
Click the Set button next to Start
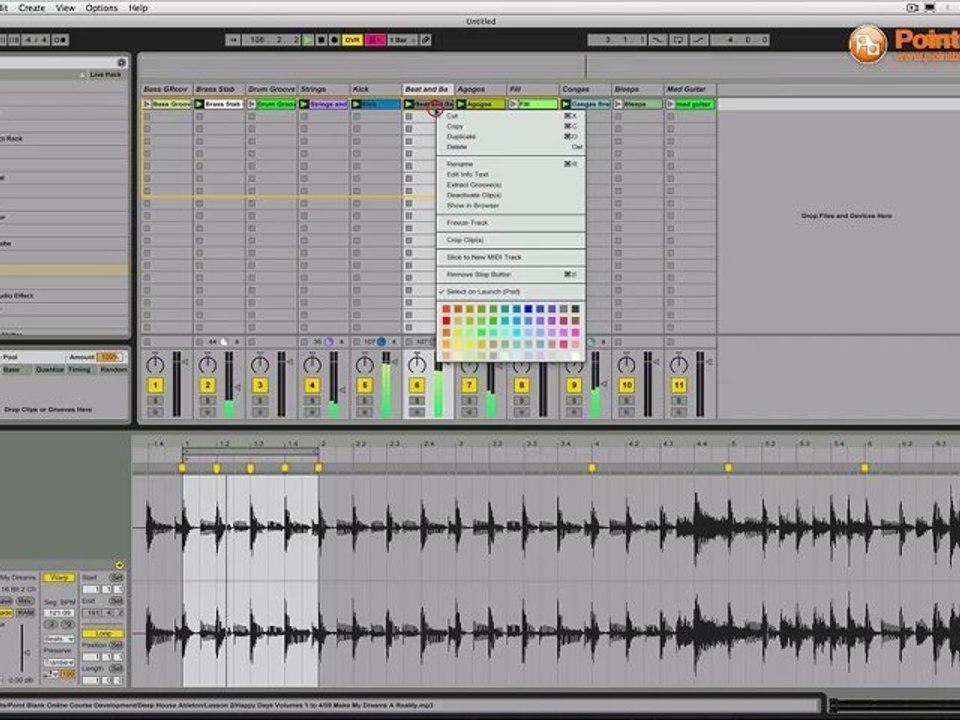(x=116, y=577)
